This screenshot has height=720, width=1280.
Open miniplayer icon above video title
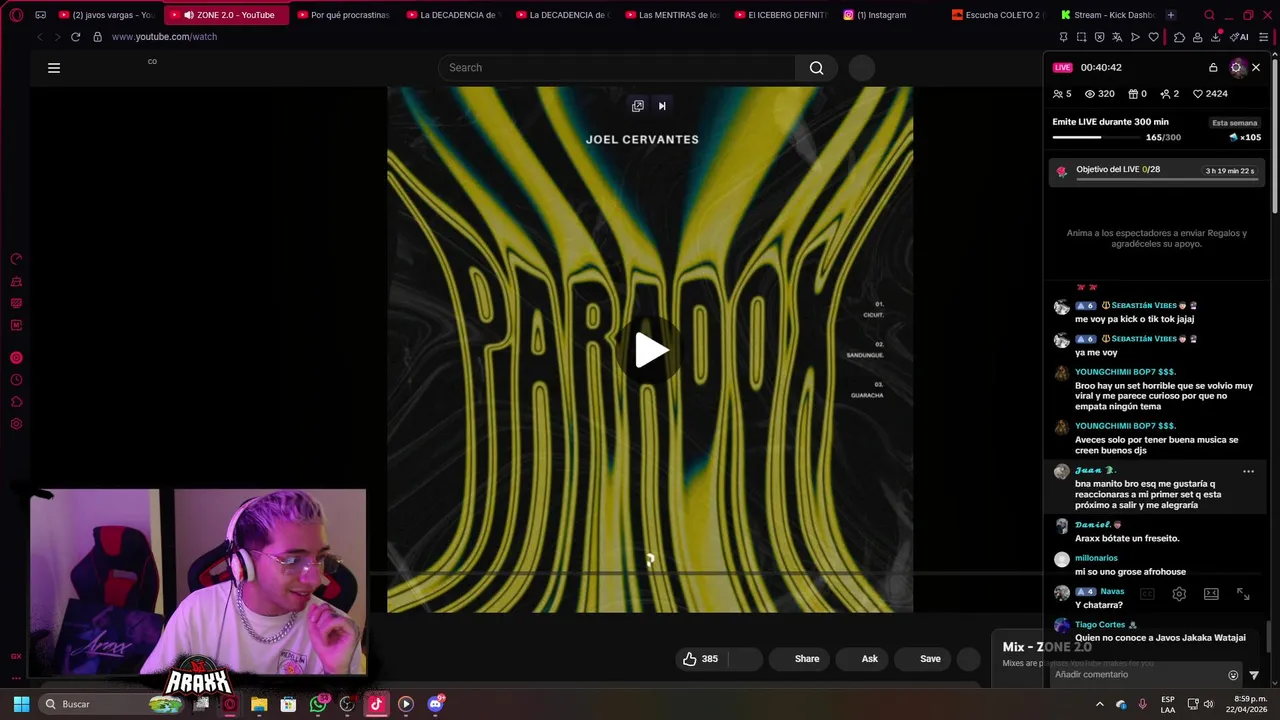(638, 106)
